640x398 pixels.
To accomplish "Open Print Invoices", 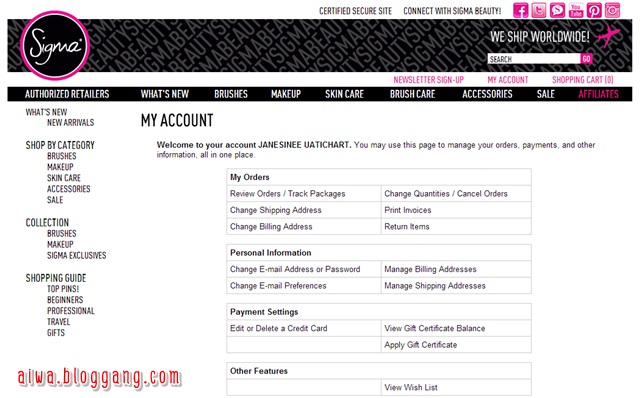I will point(408,210).
